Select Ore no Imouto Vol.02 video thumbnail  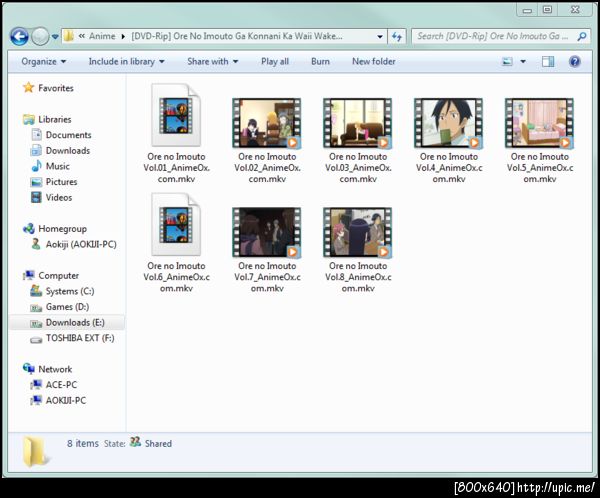point(267,123)
